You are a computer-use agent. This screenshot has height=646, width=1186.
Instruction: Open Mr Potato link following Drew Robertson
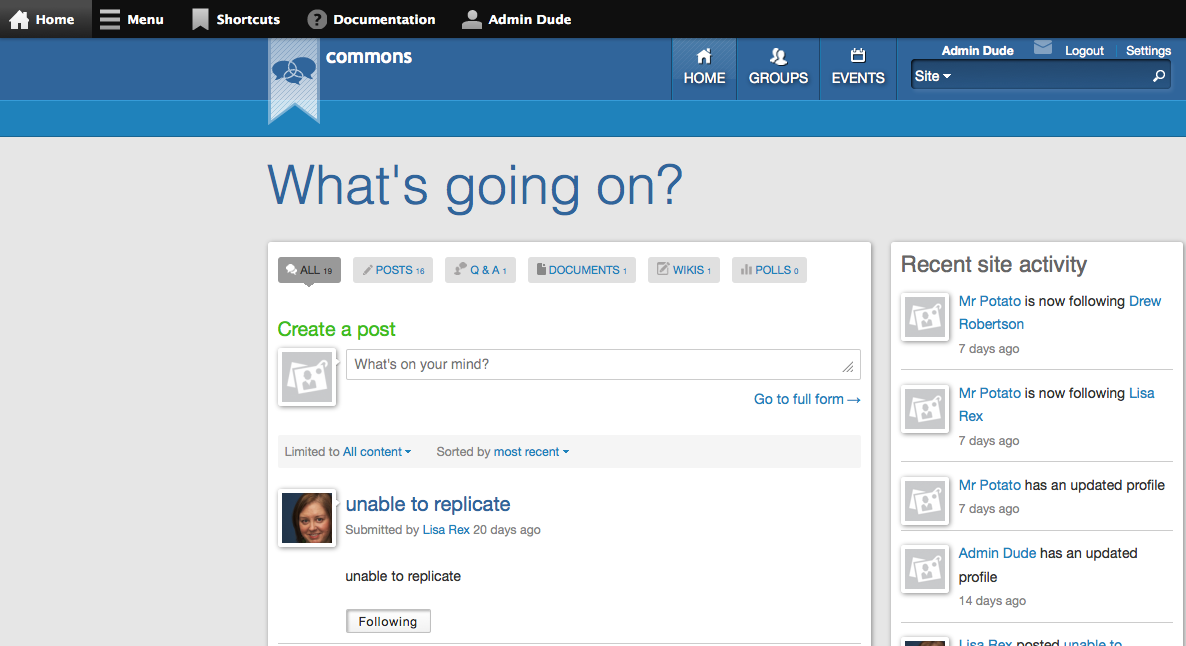[x=990, y=301]
